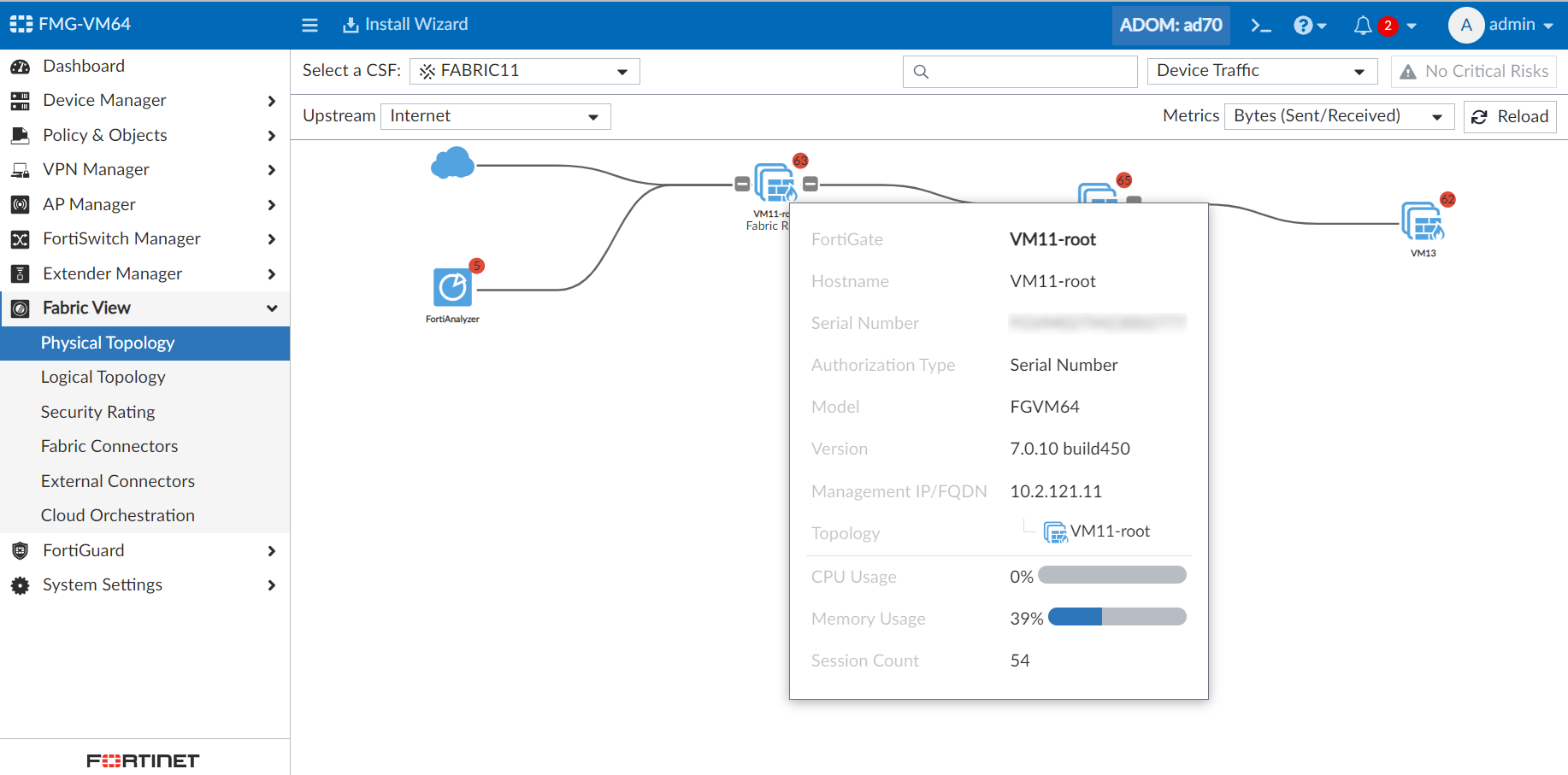Viewport: 1568px width, 775px height.
Task: Open the Device Traffic dropdown
Action: click(1262, 70)
